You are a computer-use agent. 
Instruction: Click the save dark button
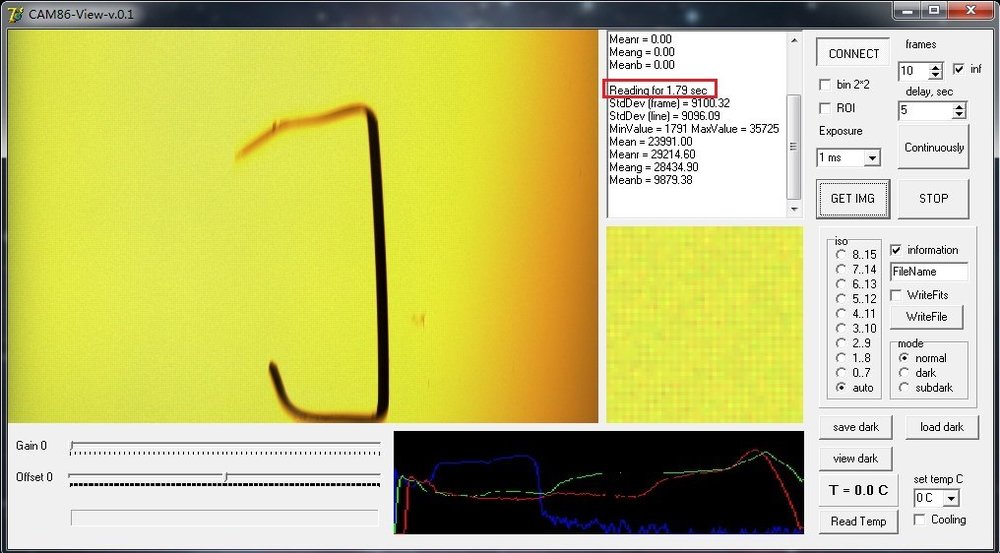(855, 427)
